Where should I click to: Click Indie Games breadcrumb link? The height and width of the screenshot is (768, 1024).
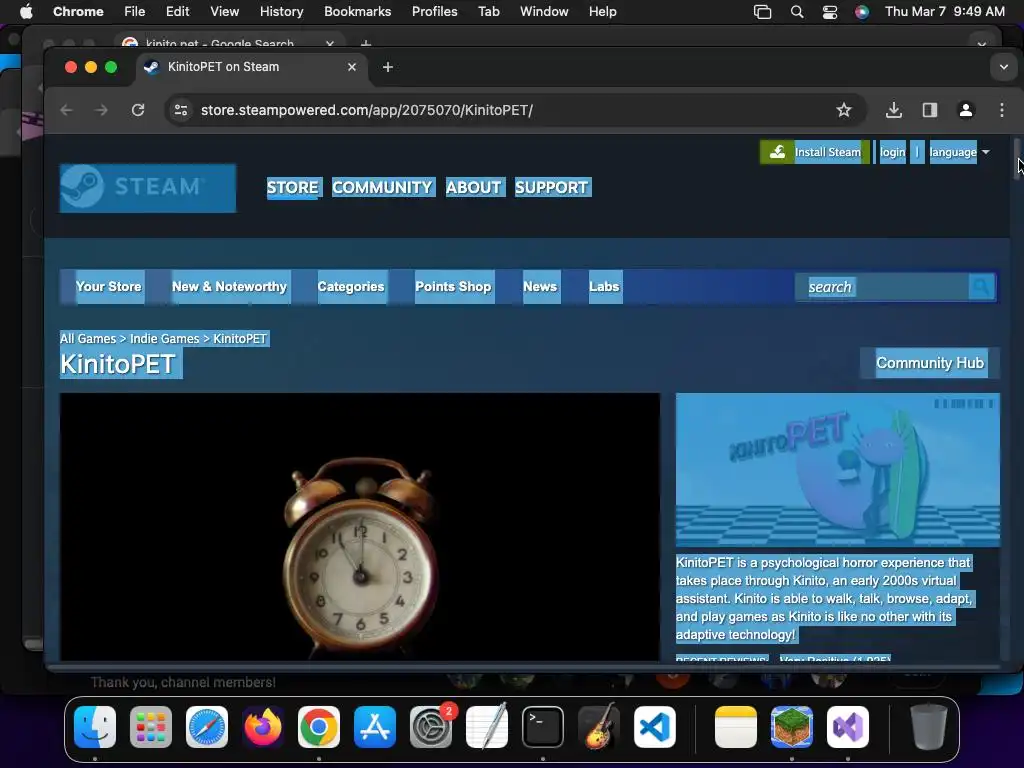[165, 339]
